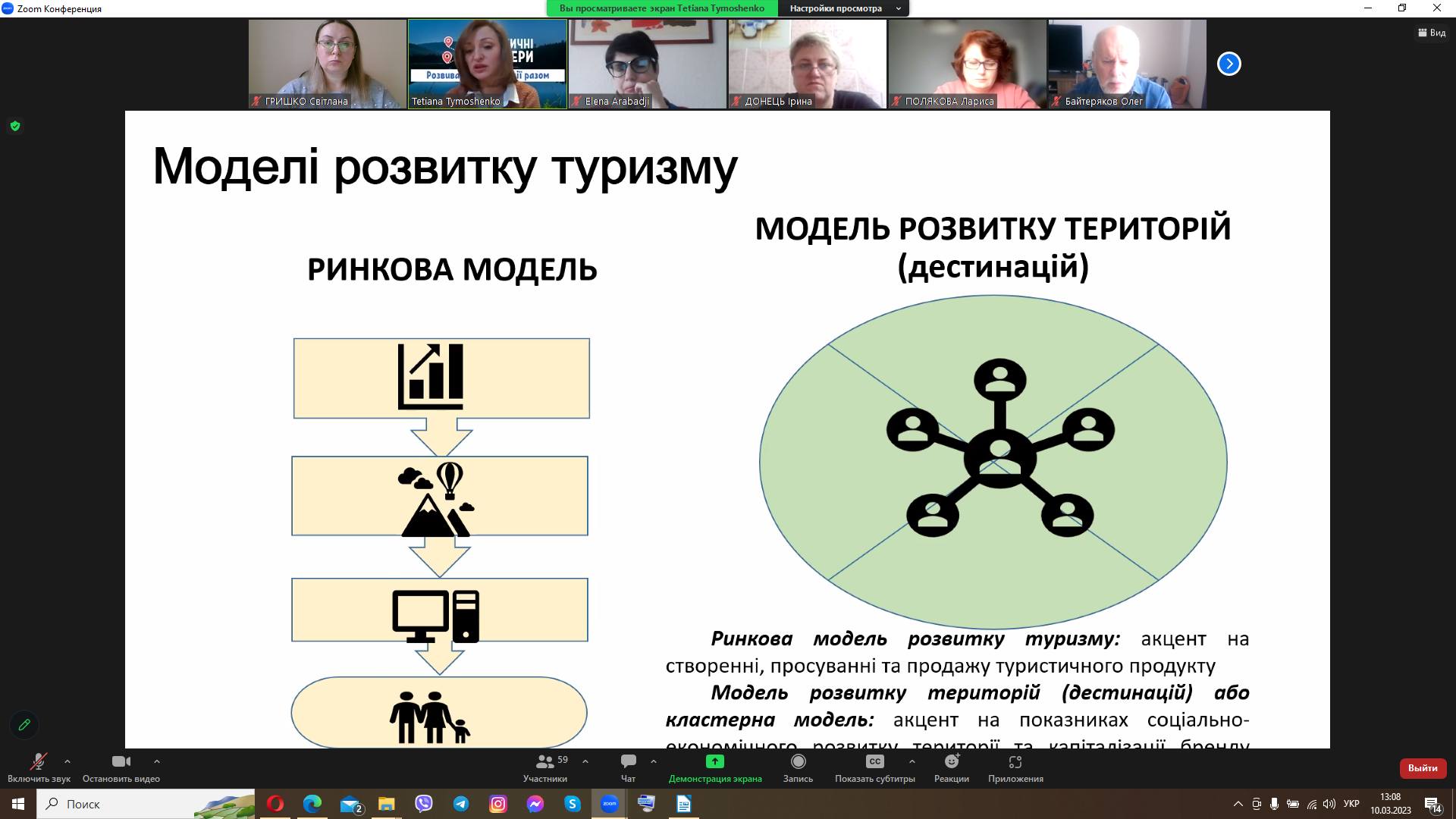Image resolution: width=1456 pixels, height=819 pixels.
Task: Select Байтеряков Олег video thumbnail
Action: pos(1126,64)
